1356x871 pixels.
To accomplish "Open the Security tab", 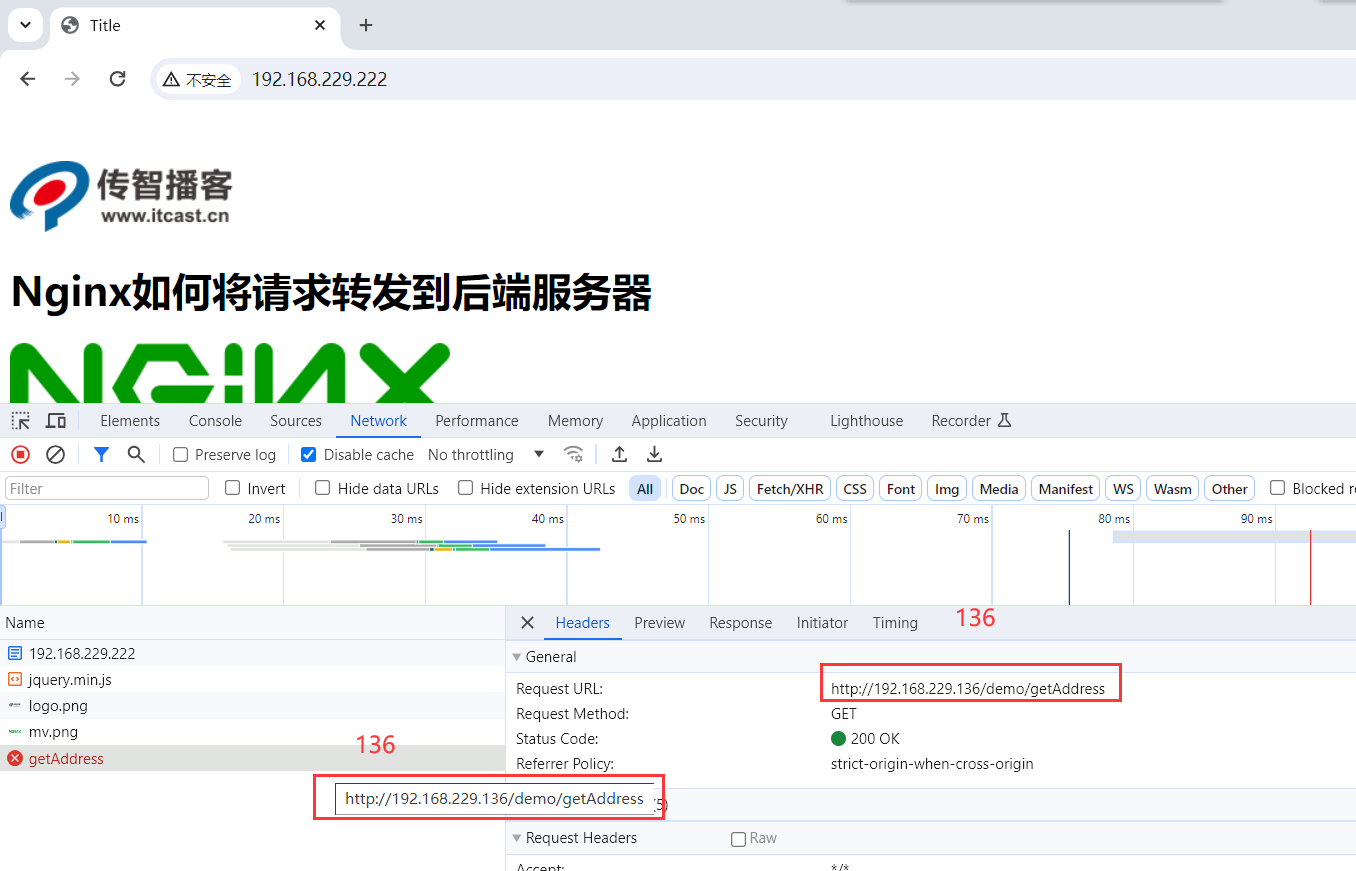I will click(x=762, y=421).
